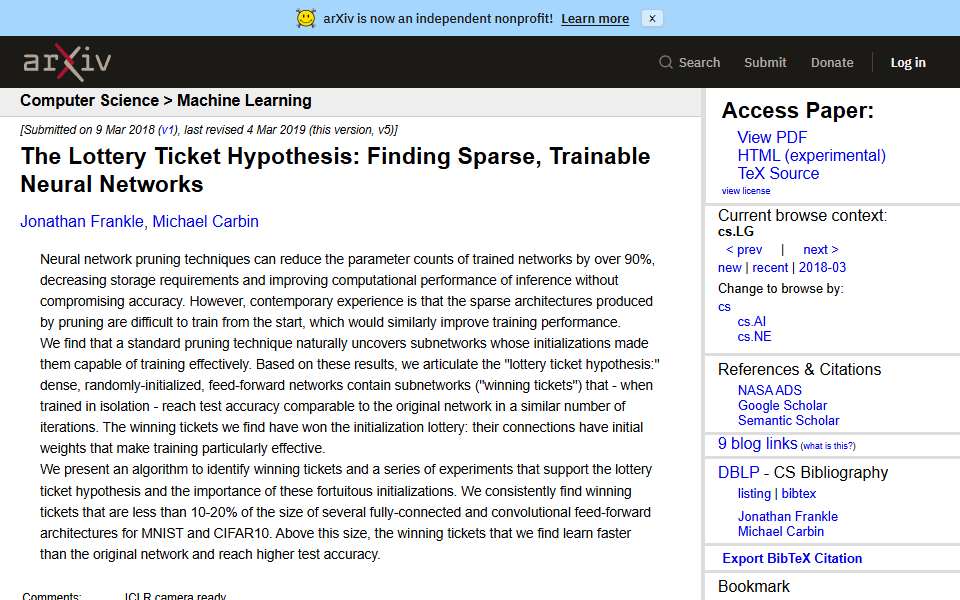The height and width of the screenshot is (600, 960).
Task: Open DBLP listing
Action: [754, 493]
